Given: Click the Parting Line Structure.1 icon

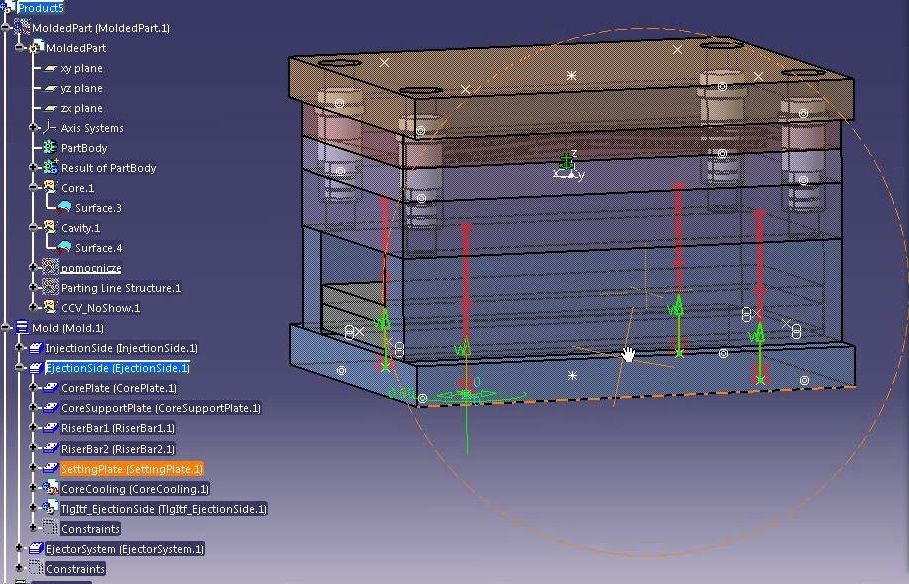Looking at the screenshot, I should [50, 288].
